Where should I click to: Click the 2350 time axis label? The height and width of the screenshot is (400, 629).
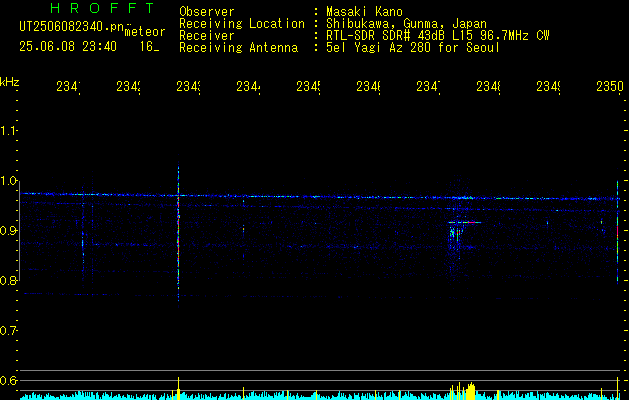(x=610, y=87)
